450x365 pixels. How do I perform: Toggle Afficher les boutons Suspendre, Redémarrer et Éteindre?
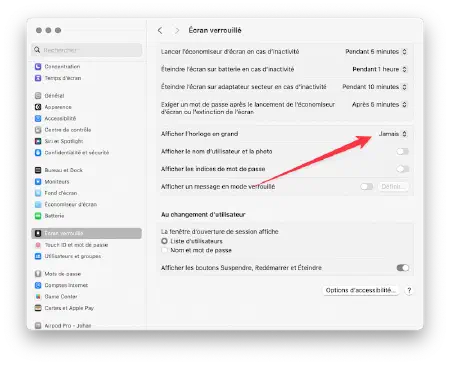click(x=402, y=268)
